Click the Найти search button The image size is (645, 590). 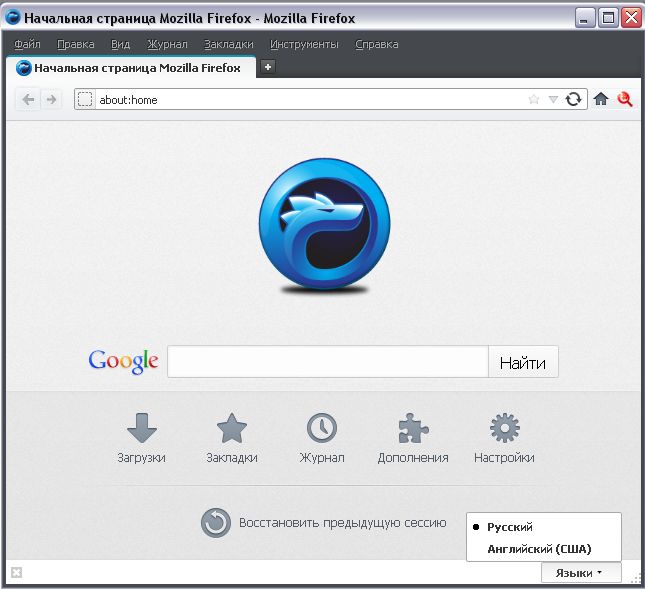coord(523,362)
